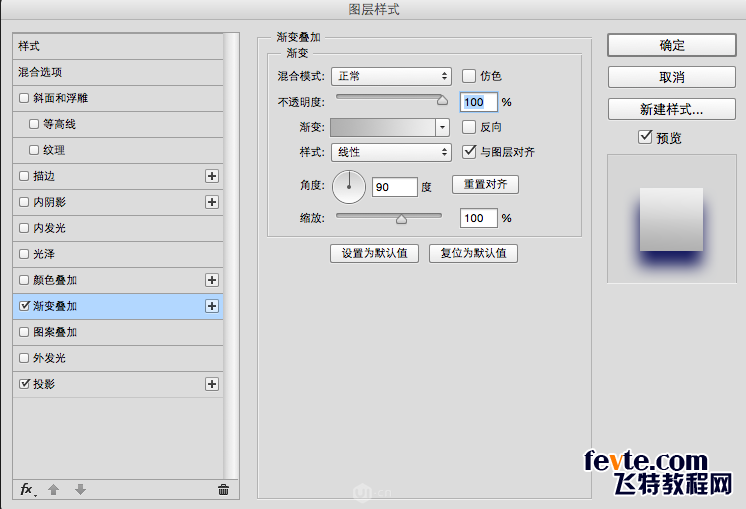Viewport: 746px width, 509px height.
Task: Select 样式 in the left list
Action: point(118,46)
